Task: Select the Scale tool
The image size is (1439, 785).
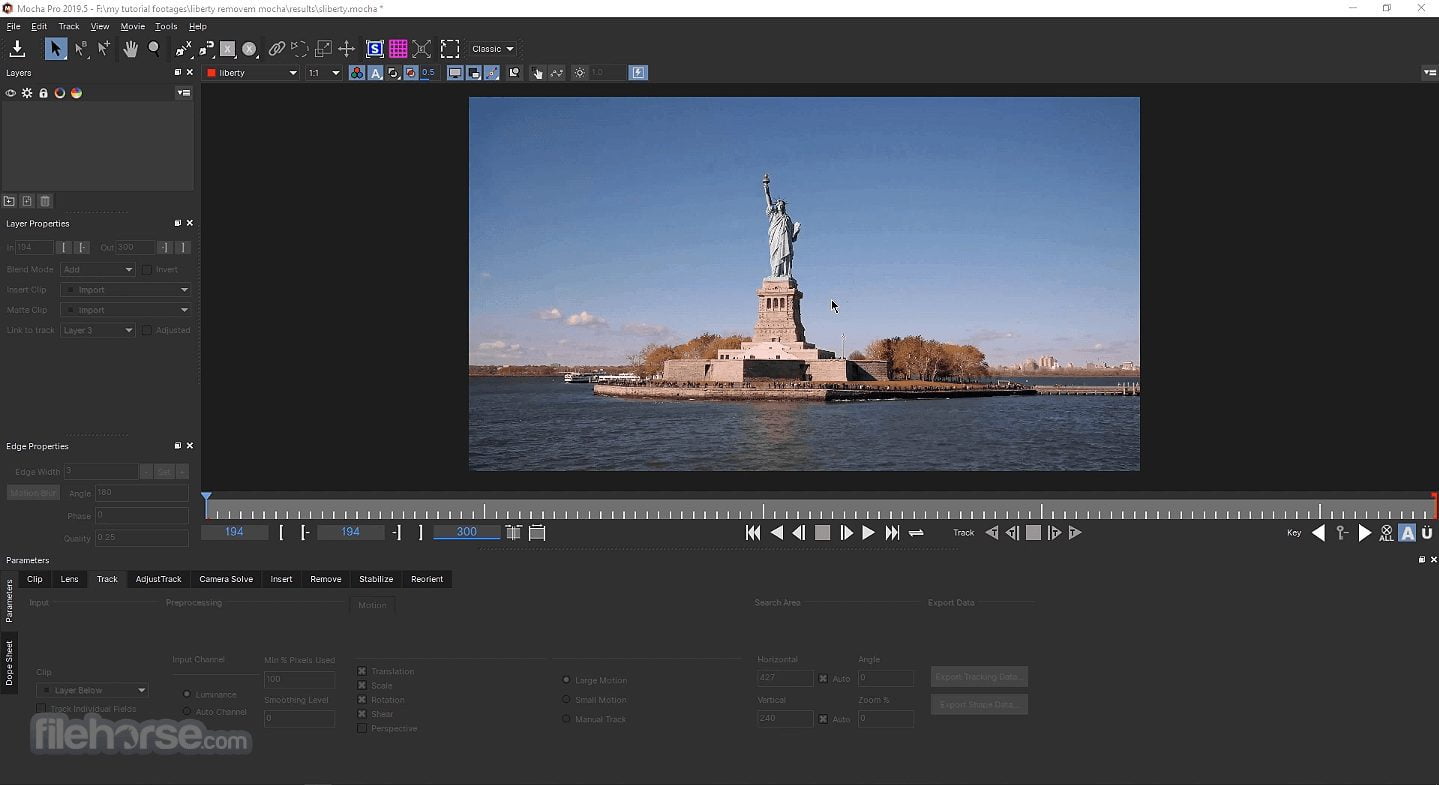Action: click(323, 49)
